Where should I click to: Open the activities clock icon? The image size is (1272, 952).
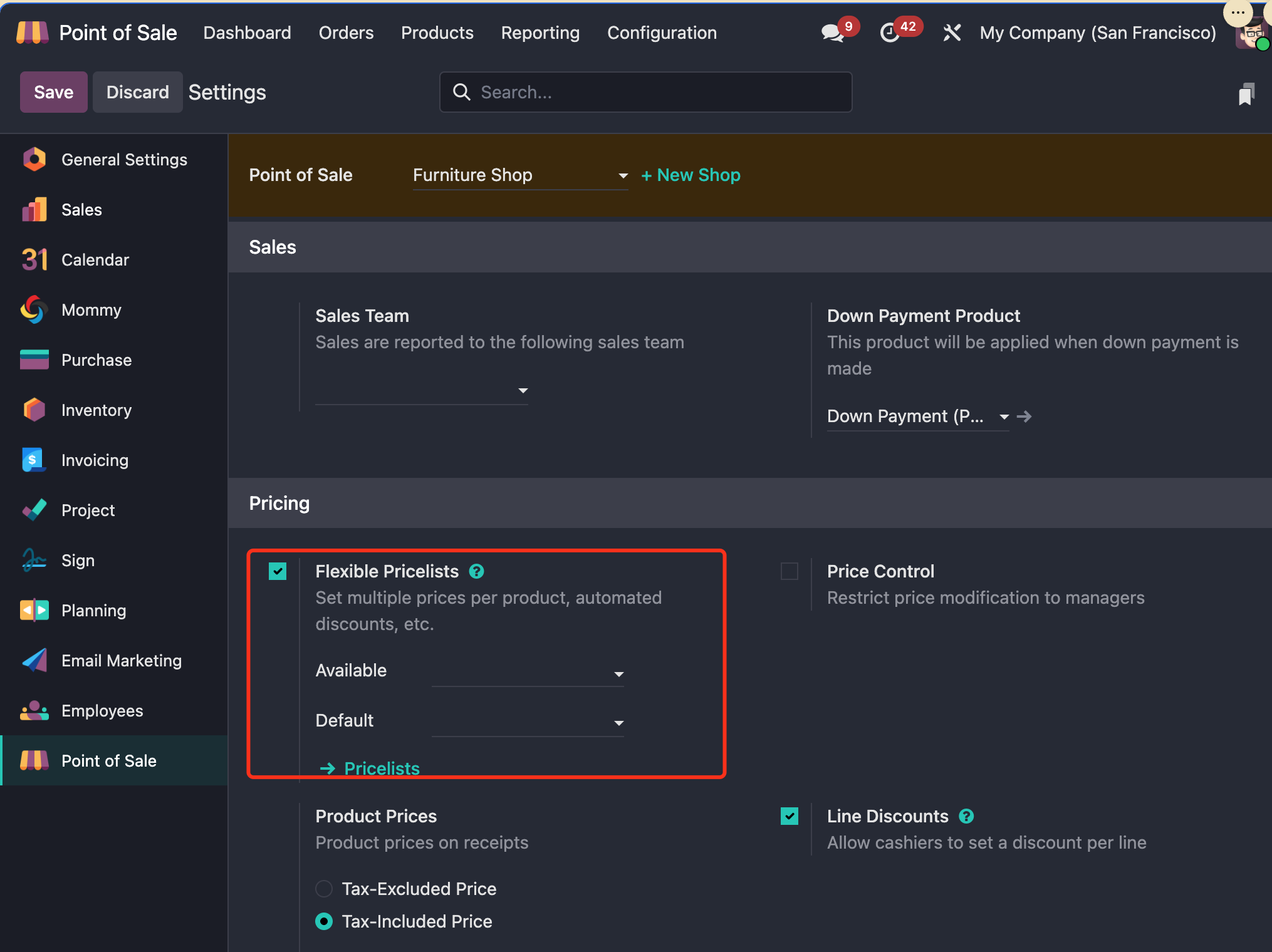[x=890, y=33]
